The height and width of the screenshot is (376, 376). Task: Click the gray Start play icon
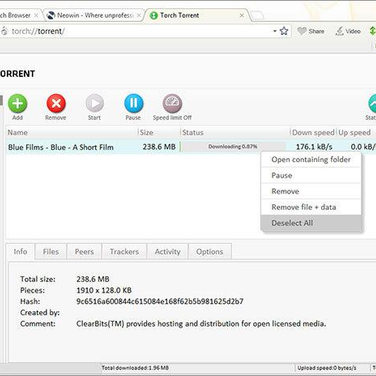[x=95, y=104]
